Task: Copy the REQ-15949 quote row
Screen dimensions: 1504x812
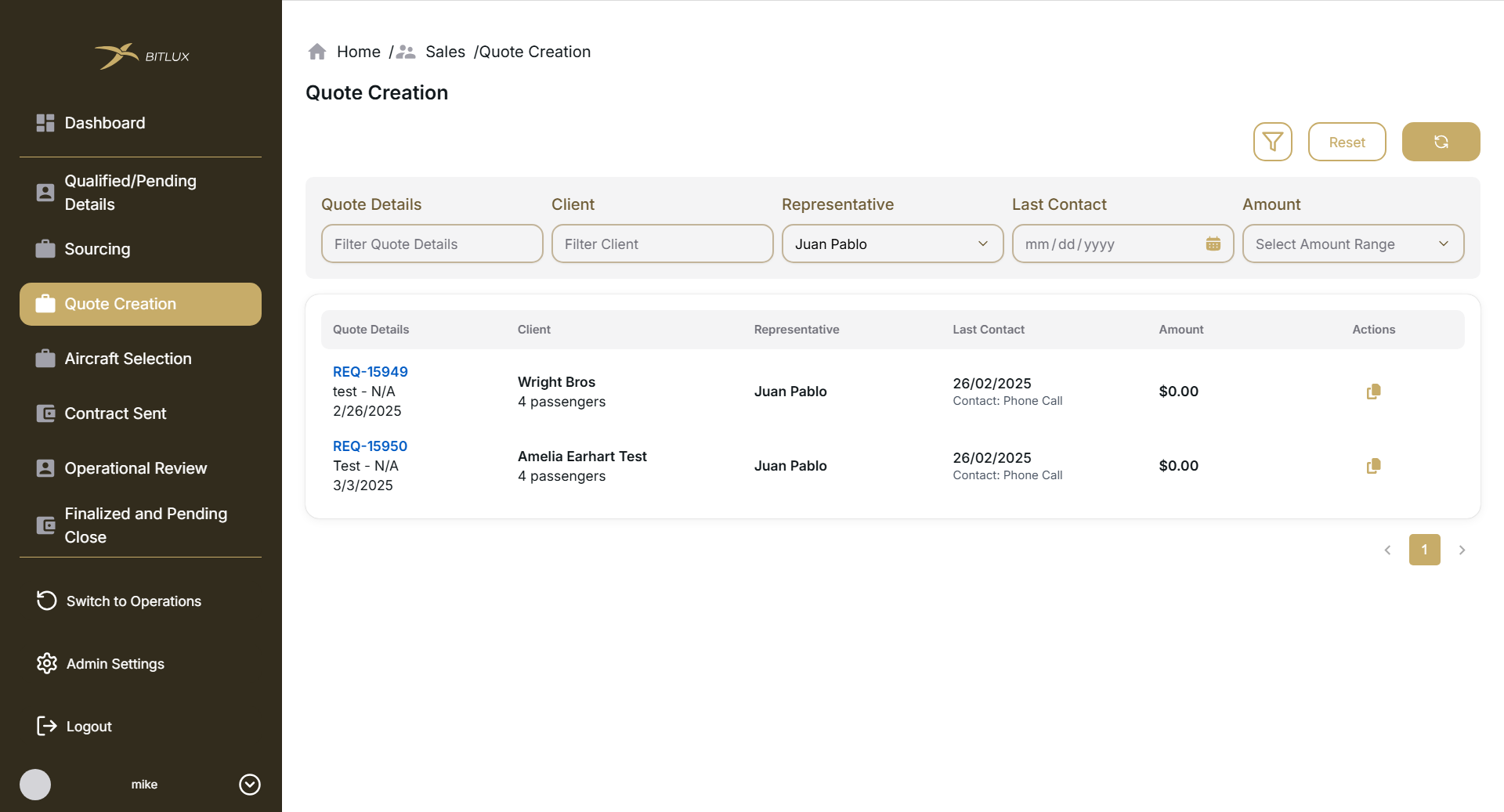Action: [1373, 392]
